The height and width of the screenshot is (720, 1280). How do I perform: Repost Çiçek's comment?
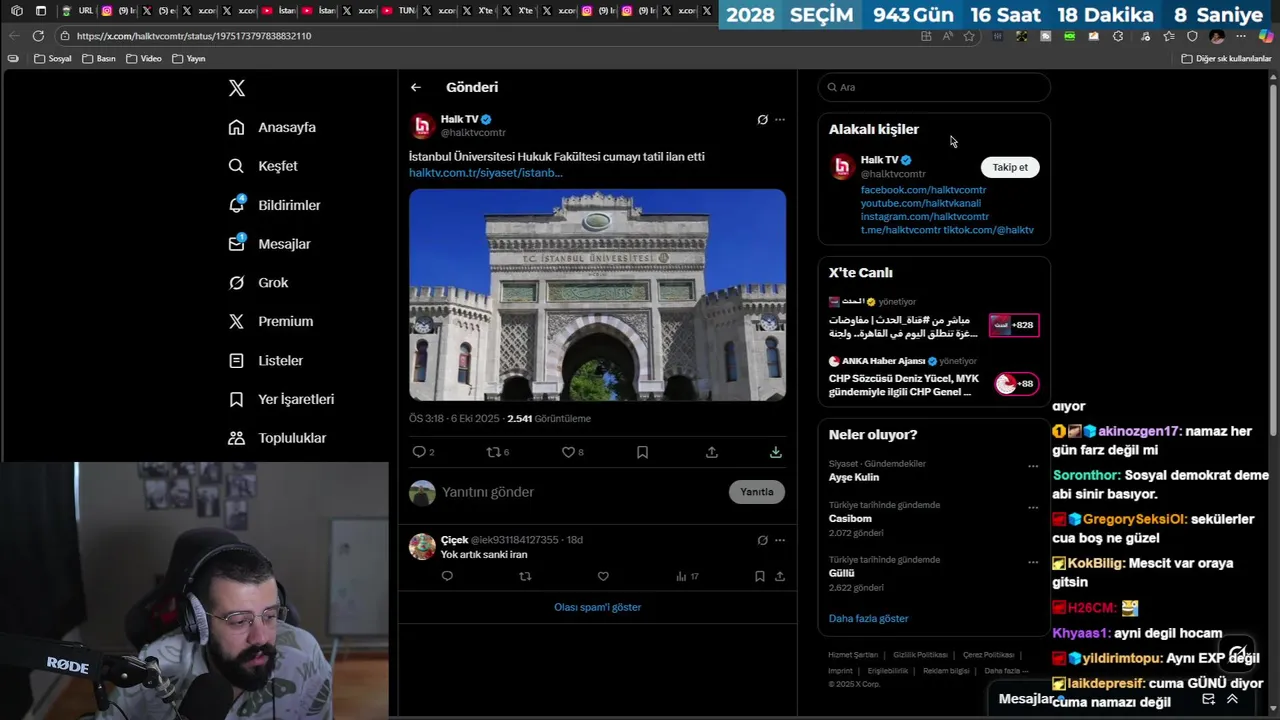525,576
